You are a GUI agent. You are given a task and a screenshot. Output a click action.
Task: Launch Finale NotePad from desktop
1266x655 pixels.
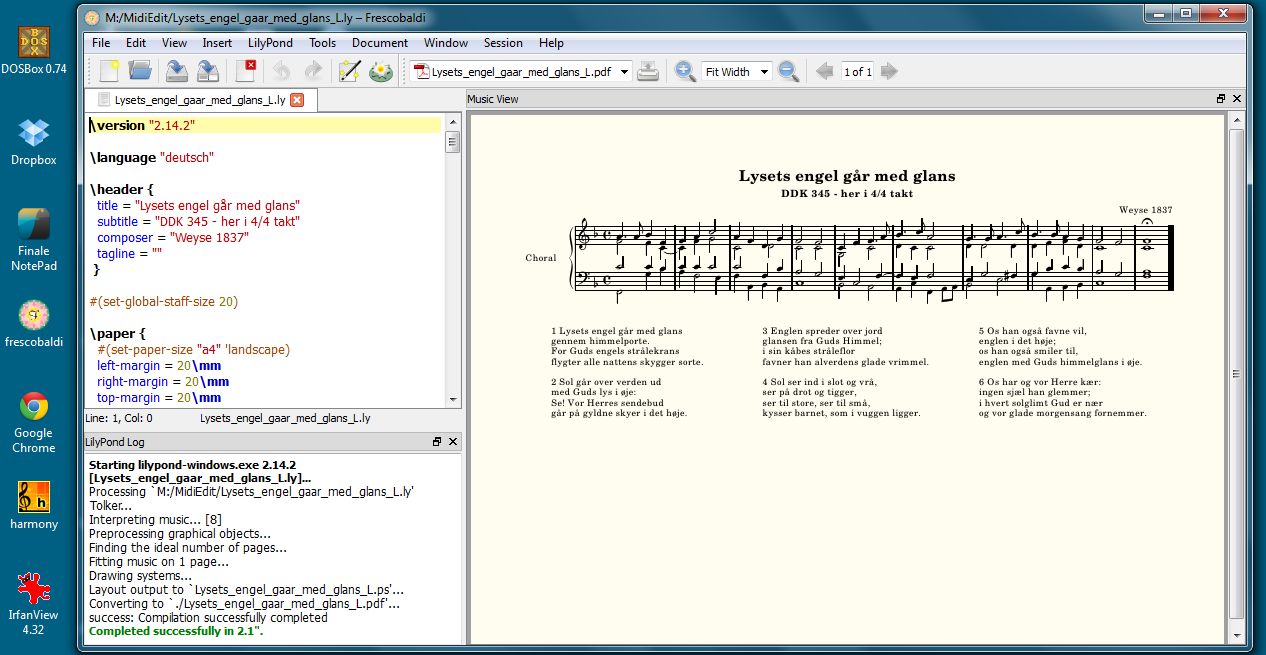[34, 240]
